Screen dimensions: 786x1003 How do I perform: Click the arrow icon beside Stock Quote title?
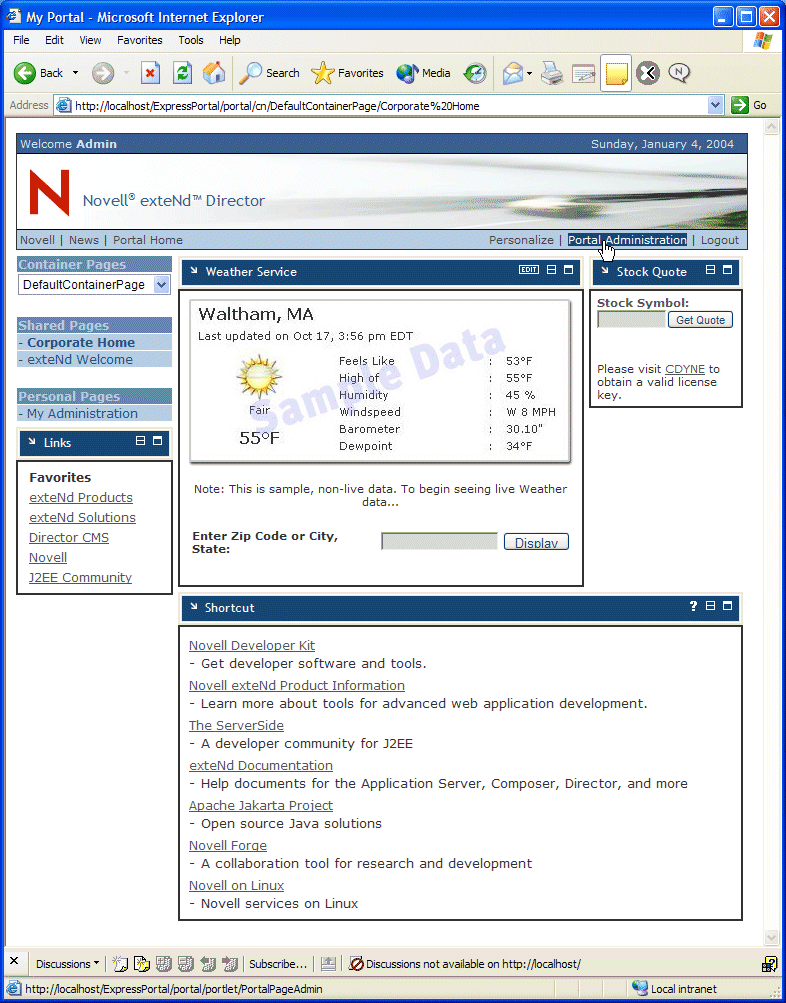pyautogui.click(x=604, y=271)
